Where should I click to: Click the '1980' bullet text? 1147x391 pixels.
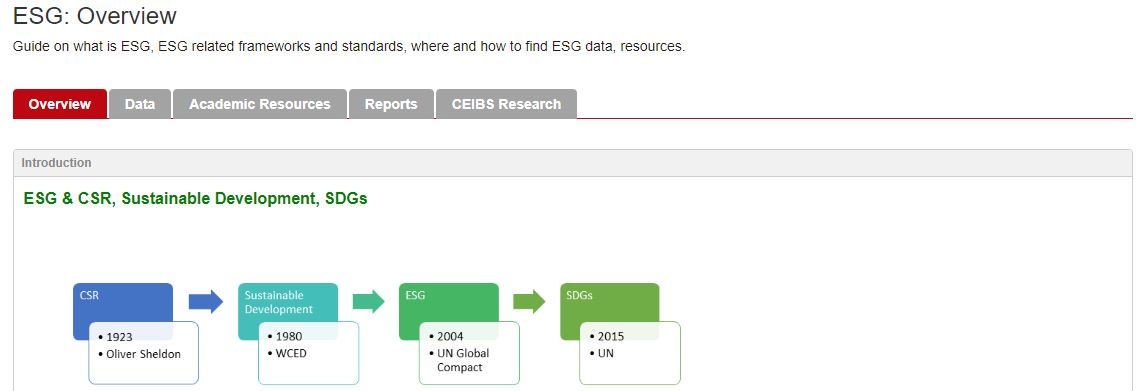(x=289, y=337)
